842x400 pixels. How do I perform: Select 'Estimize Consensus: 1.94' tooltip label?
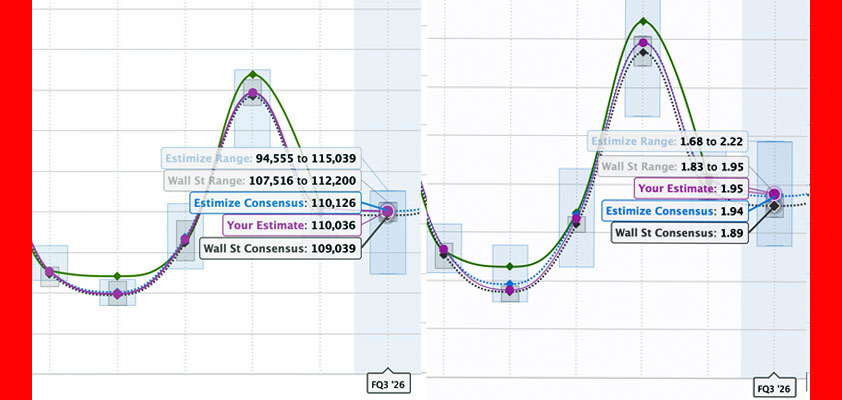coord(675,211)
